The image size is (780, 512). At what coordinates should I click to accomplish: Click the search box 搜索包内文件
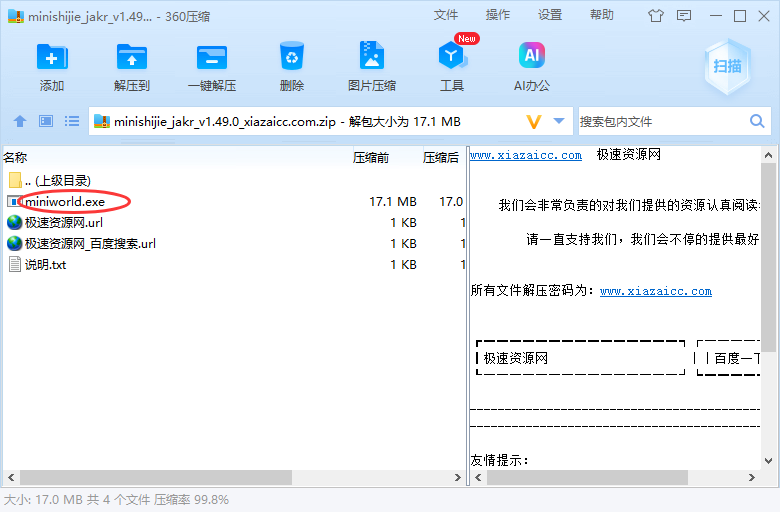662,121
